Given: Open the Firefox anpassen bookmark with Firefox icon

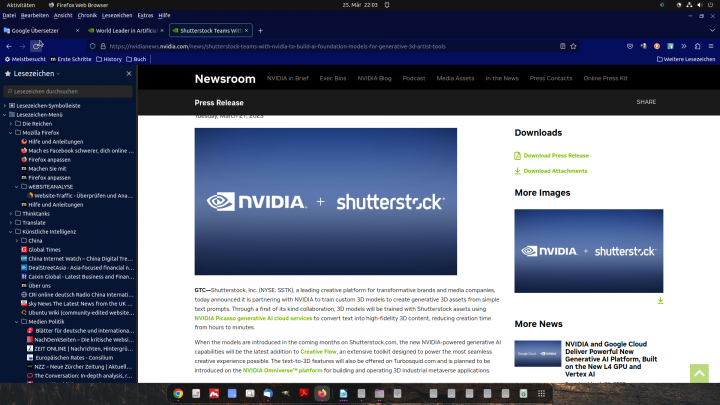Looking at the screenshot, I should (45, 160).
